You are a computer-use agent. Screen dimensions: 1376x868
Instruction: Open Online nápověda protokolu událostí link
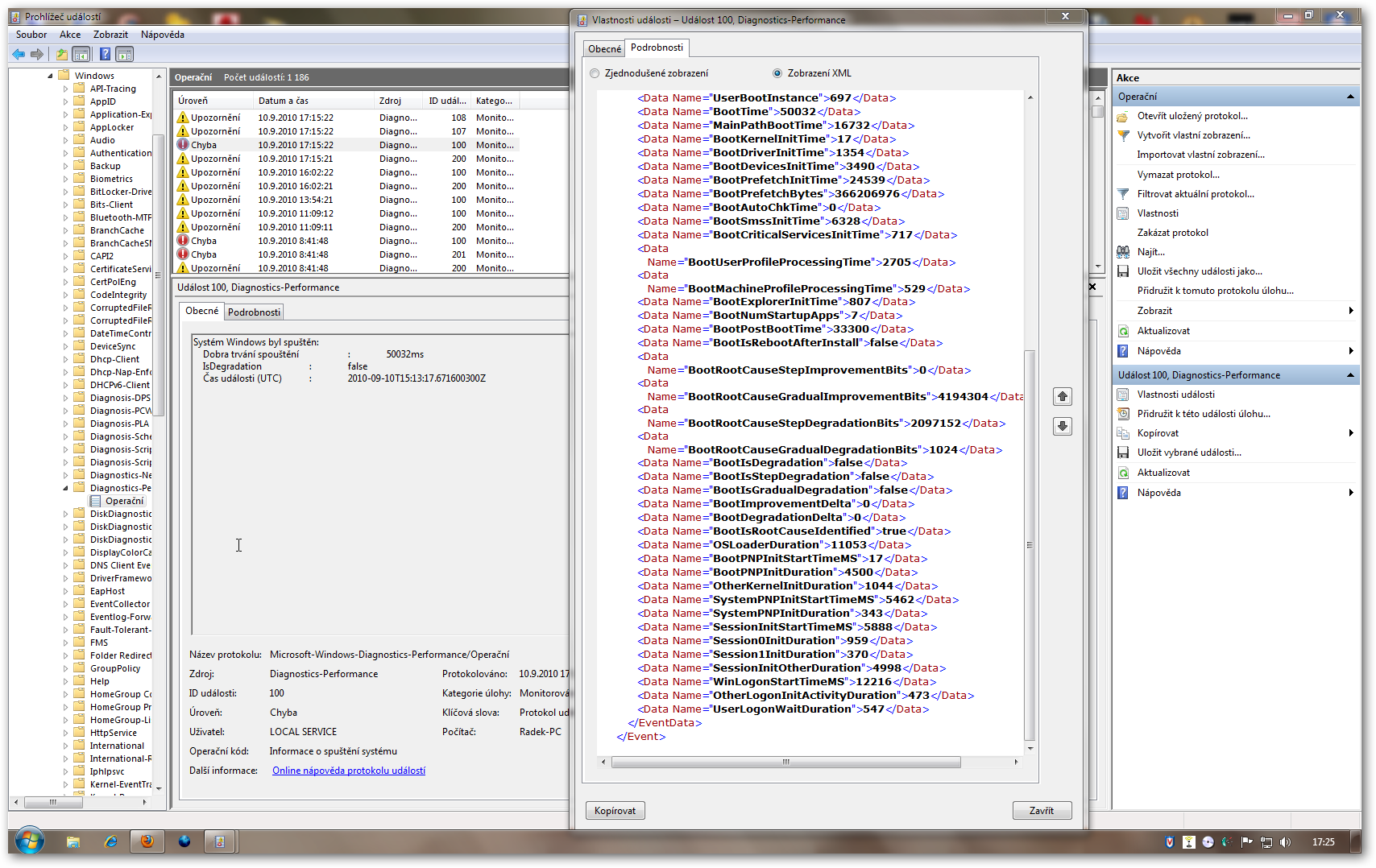tap(349, 771)
